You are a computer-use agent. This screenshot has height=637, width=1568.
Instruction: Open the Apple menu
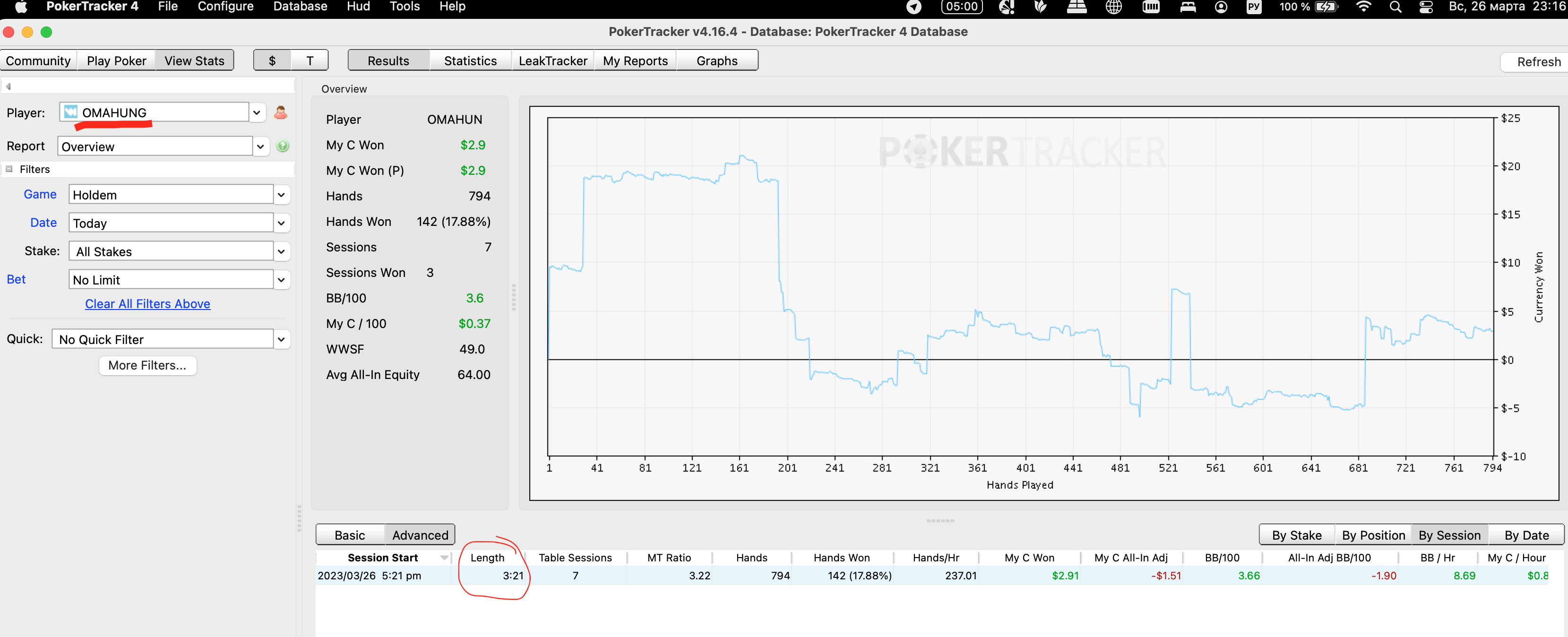[21, 7]
